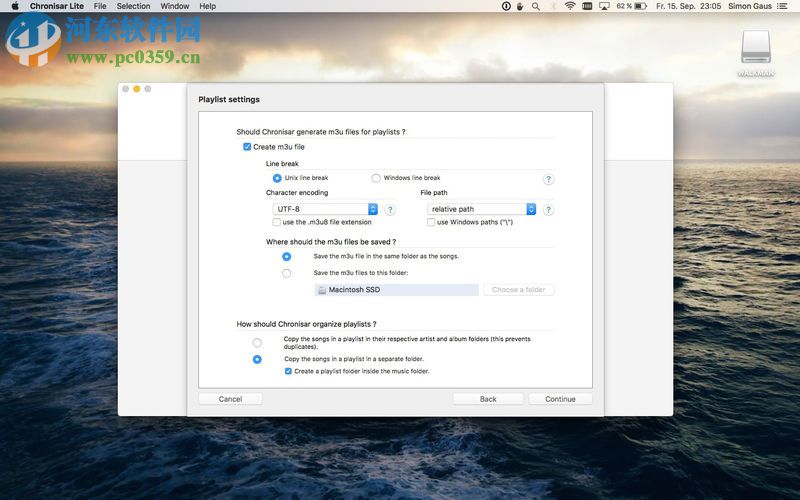The width and height of the screenshot is (800, 500).
Task: Open the 1Password menu bar icon
Action: [506, 6]
